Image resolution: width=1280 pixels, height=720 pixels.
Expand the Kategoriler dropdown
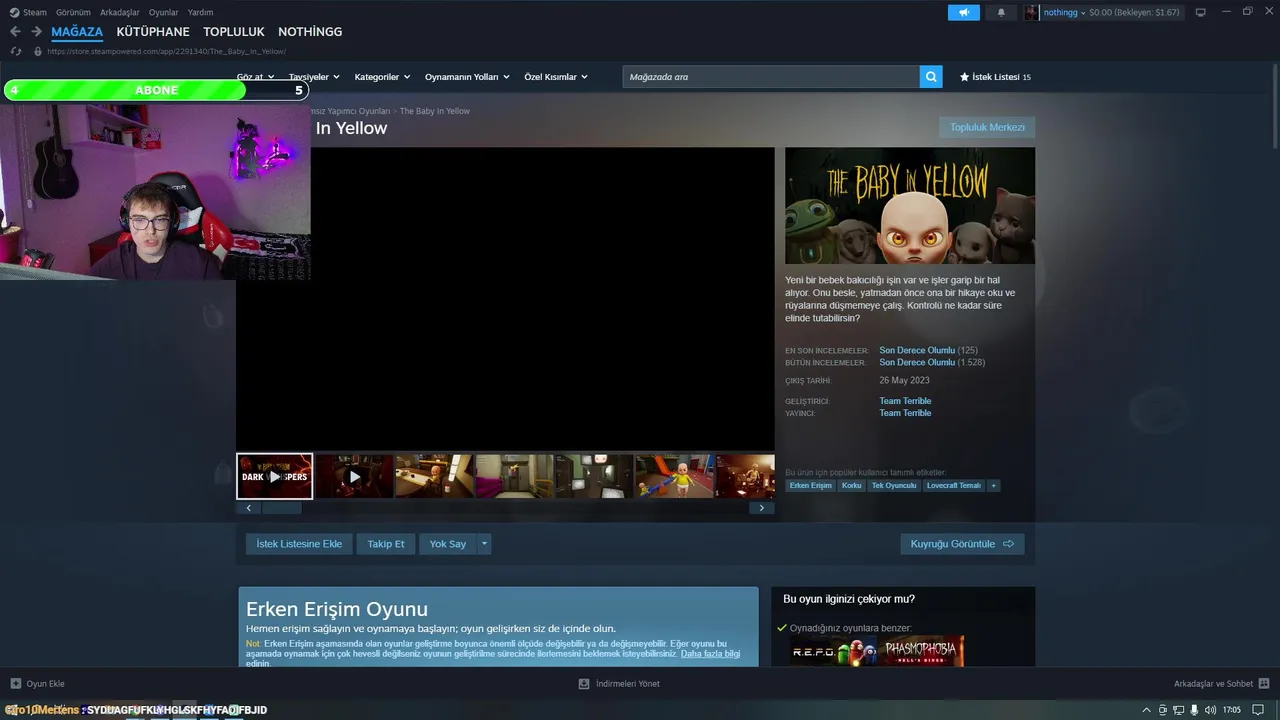[x=382, y=77]
